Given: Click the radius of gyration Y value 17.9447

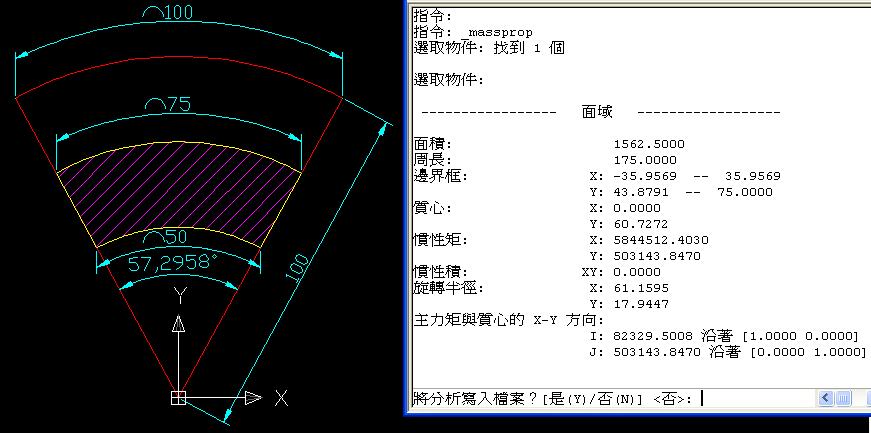Looking at the screenshot, I should (641, 305).
